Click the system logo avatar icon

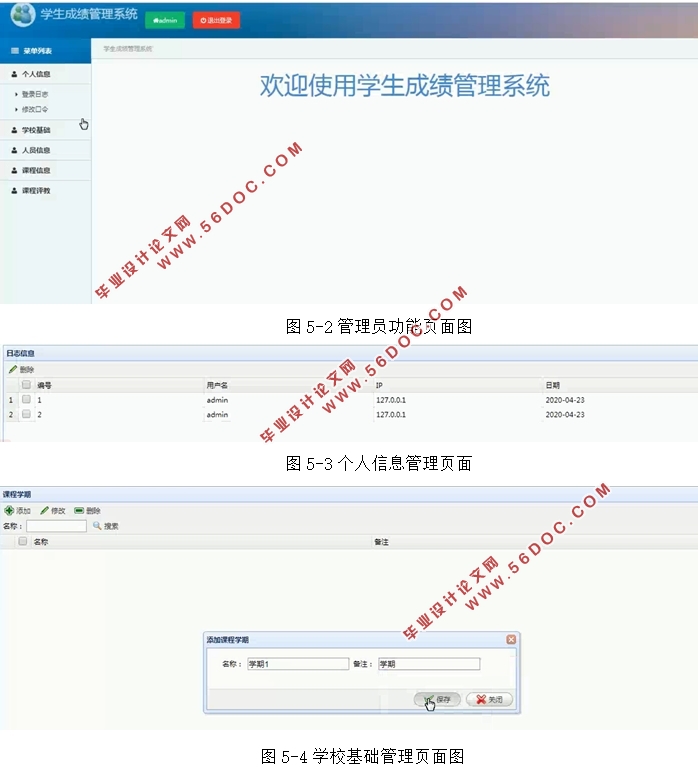(x=23, y=14)
